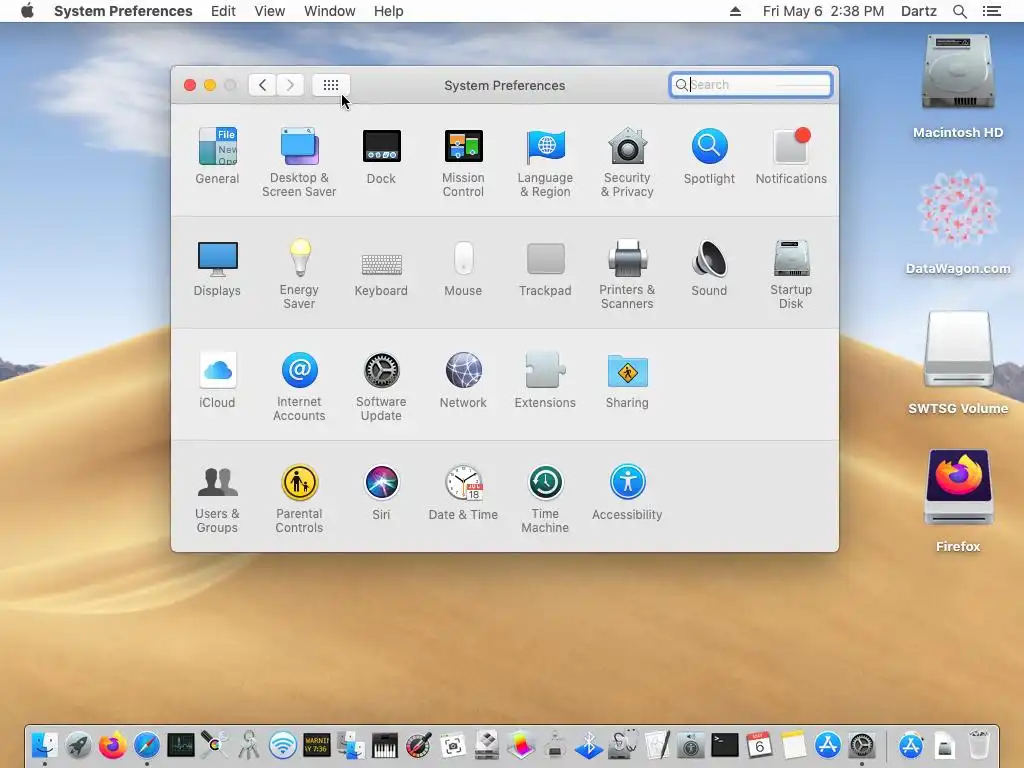Screen dimensions: 1024x768
Task: Open the Screenshot app in the Dock
Action: pos(453,744)
